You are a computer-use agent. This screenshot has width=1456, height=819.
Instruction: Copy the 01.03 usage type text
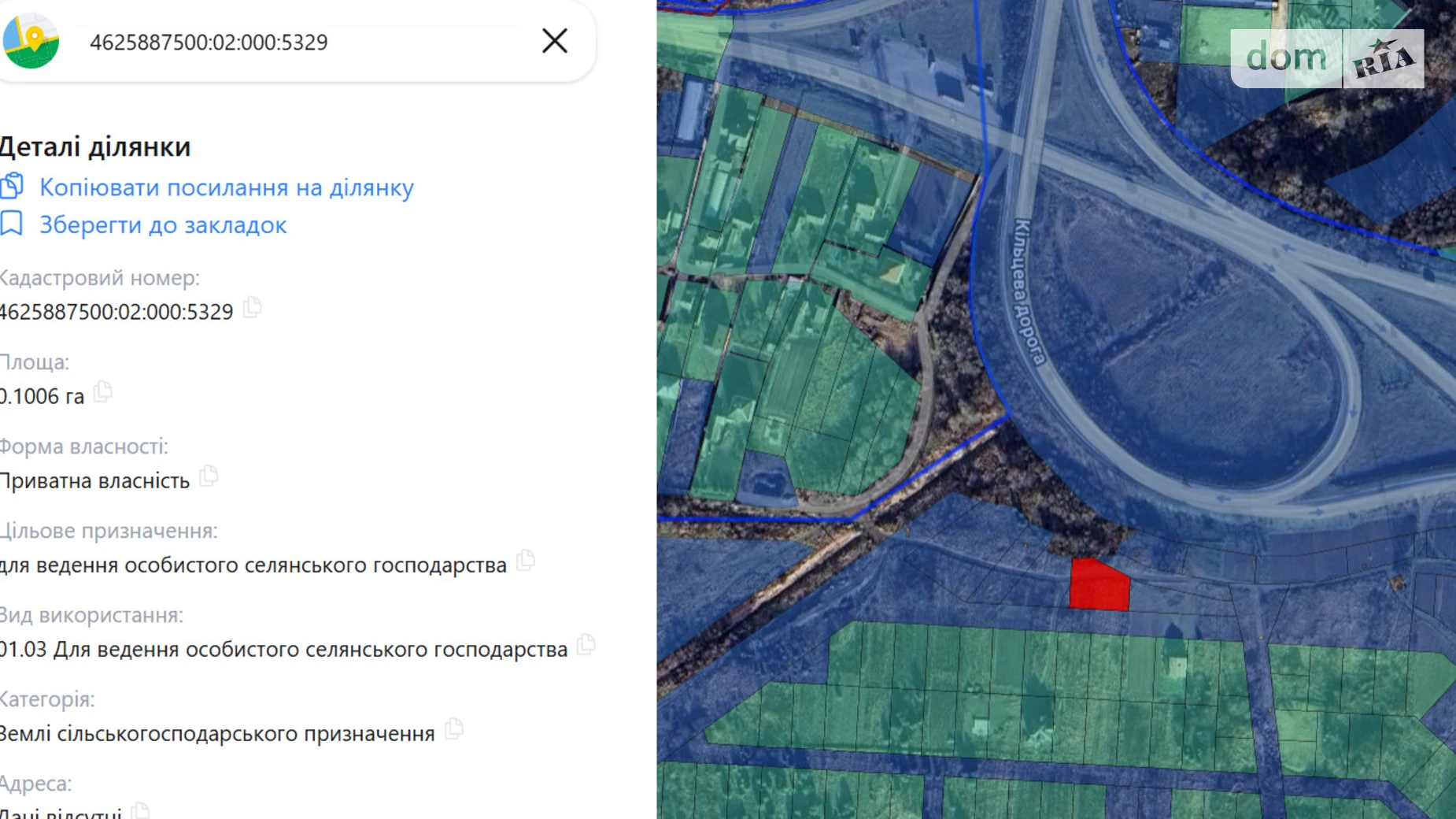(586, 644)
